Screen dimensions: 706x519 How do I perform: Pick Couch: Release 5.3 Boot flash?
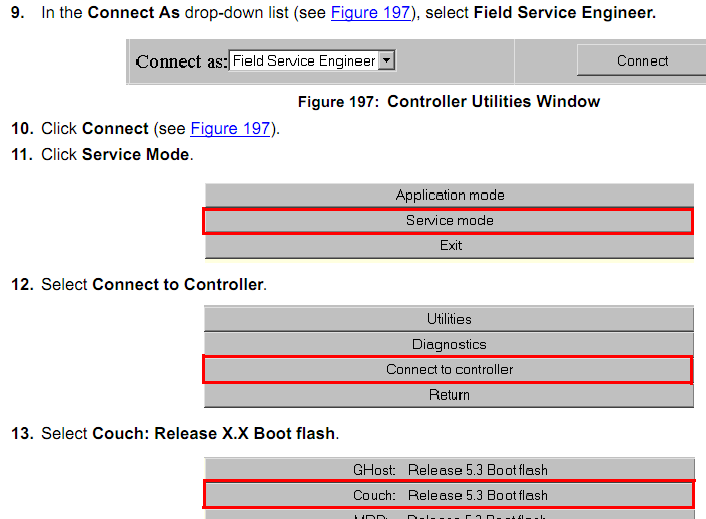tap(449, 495)
